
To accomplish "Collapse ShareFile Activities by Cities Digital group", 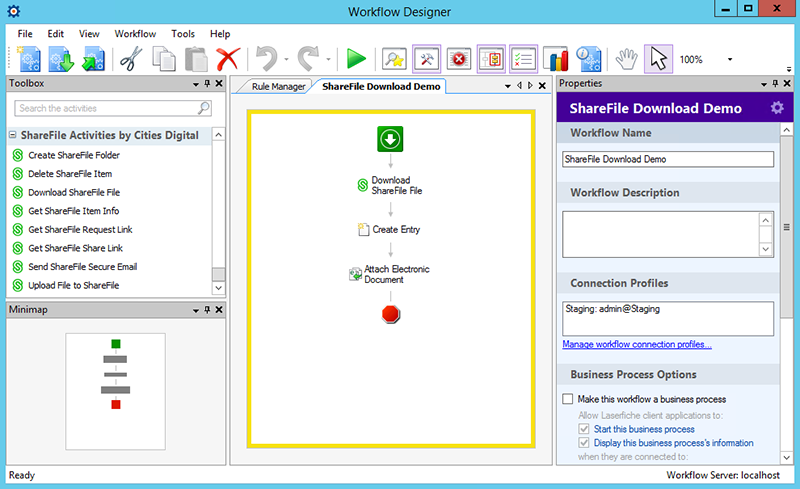I will click(13, 135).
